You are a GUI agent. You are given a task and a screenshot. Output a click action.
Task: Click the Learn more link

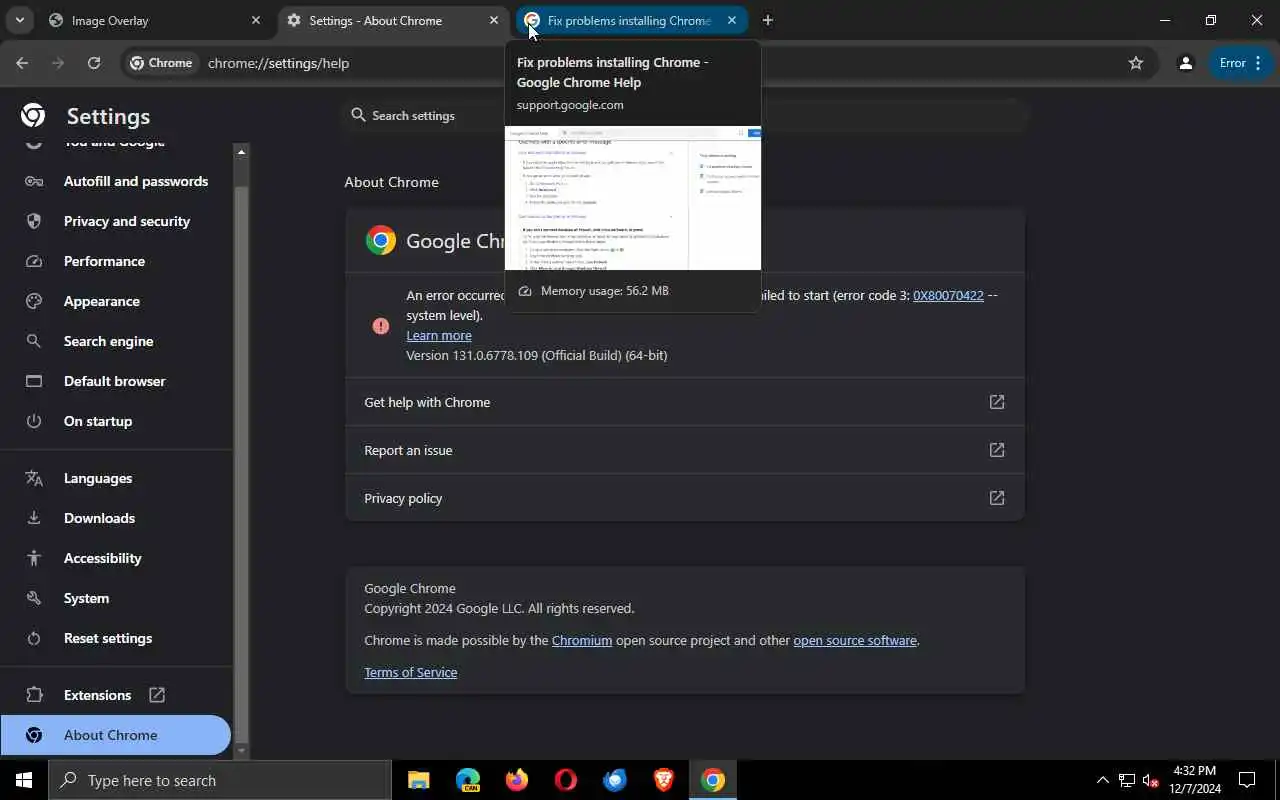click(439, 335)
